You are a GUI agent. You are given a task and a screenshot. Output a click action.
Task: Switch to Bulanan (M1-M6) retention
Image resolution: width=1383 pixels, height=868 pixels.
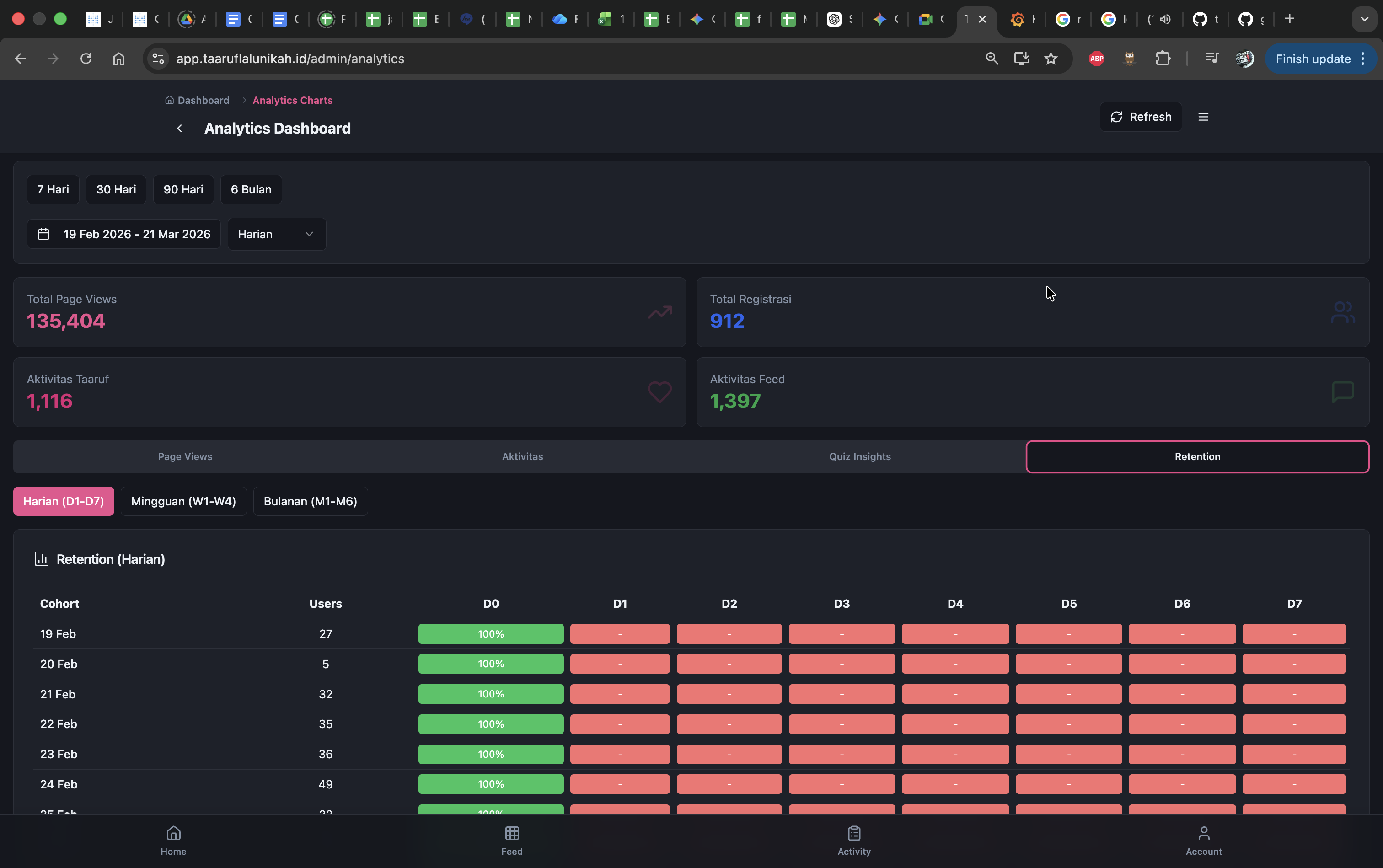[x=310, y=501]
